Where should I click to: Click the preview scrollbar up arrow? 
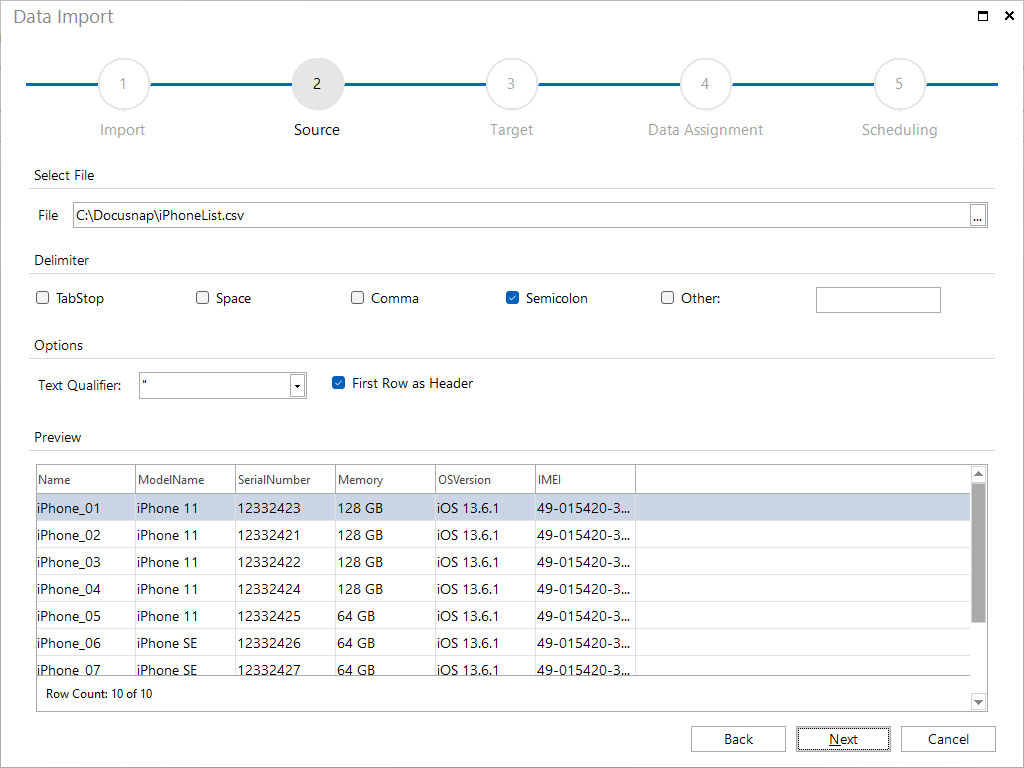pos(978,474)
